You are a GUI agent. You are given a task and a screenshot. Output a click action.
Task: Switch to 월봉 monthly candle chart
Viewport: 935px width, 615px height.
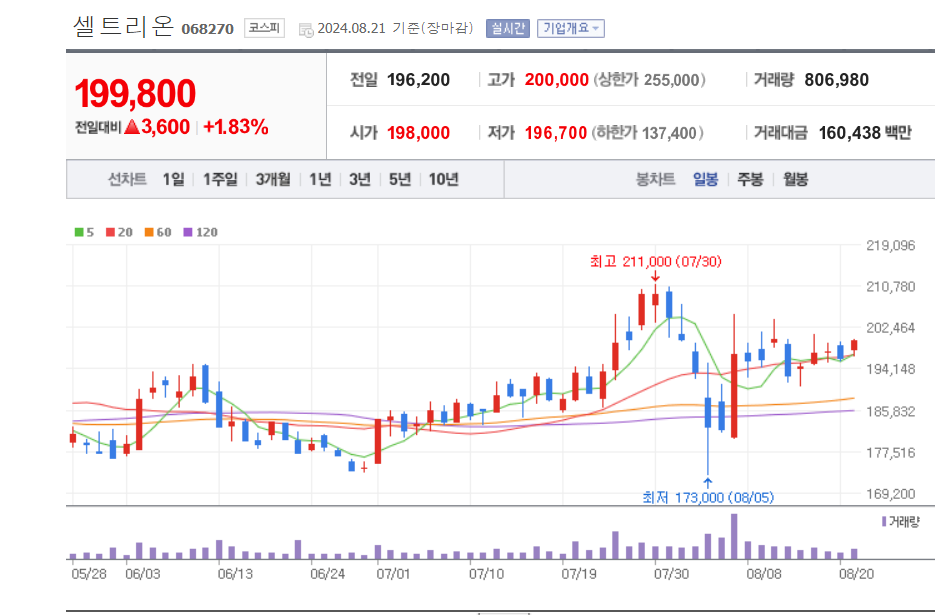(795, 179)
